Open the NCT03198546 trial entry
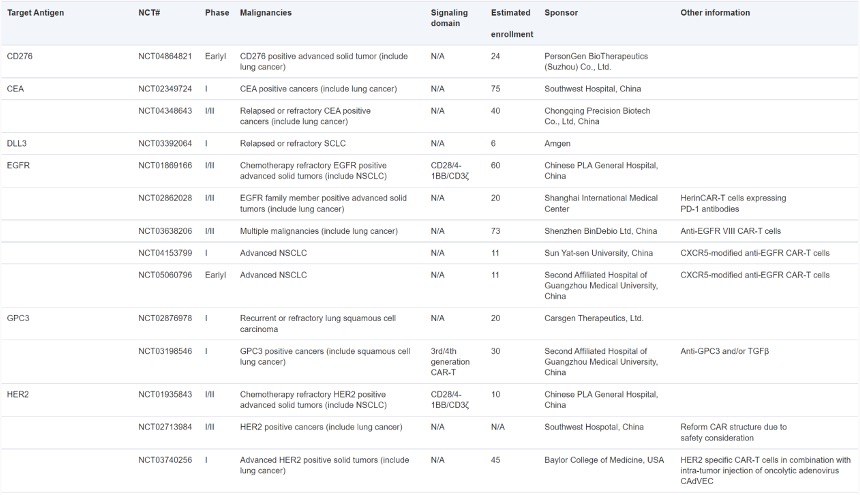 pos(165,352)
